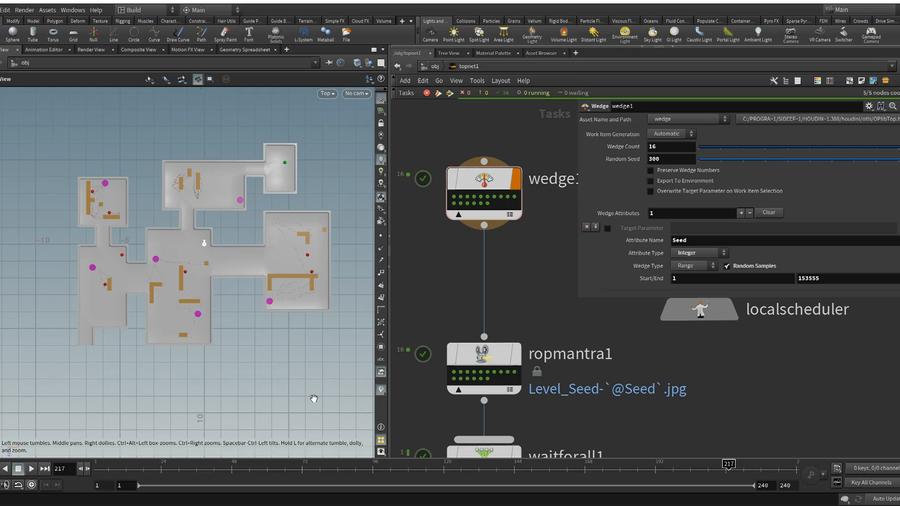900x506 pixels.
Task: Uncheck the Random Samples checkbox
Action: point(727,266)
